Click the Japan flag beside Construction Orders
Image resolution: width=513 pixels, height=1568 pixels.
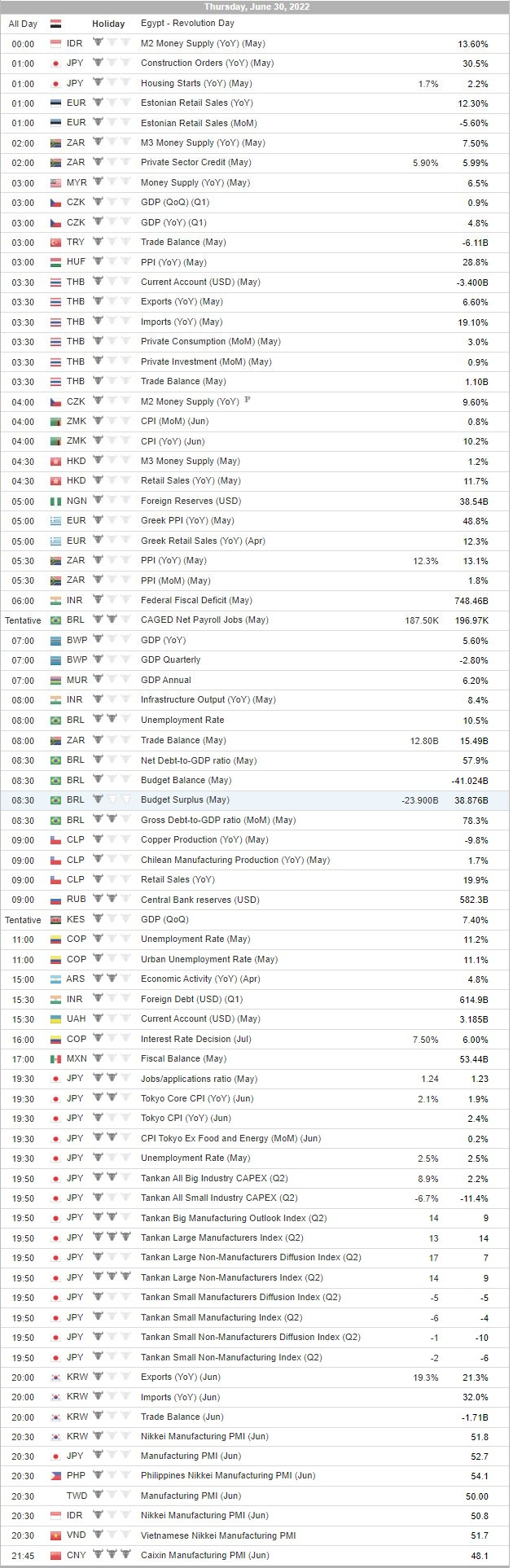[x=55, y=64]
